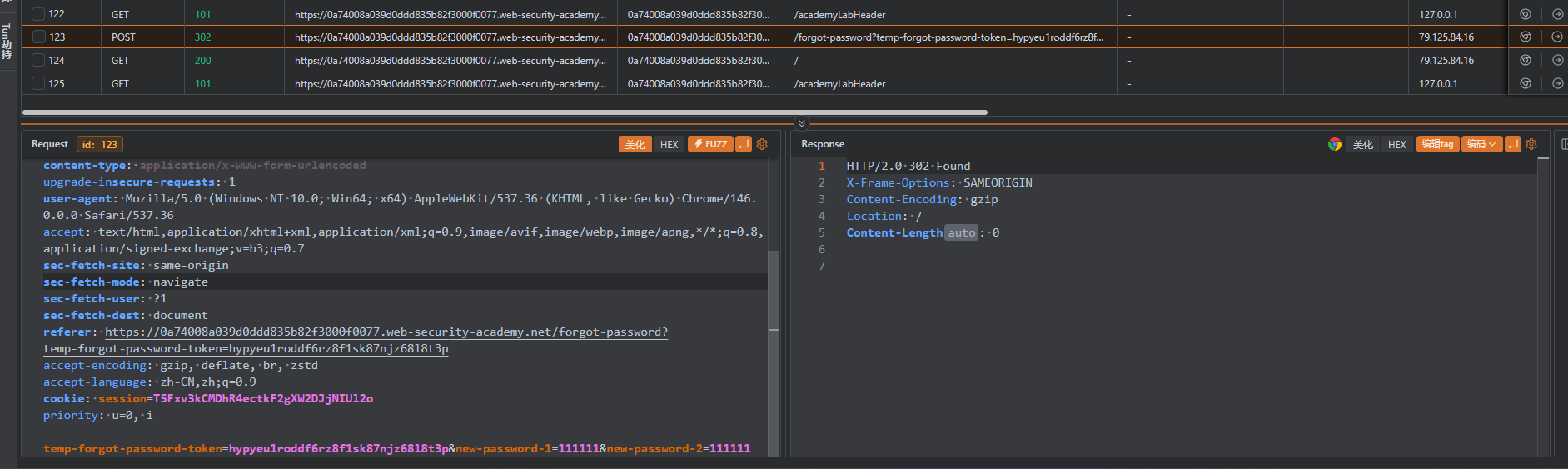The width and height of the screenshot is (1568, 469).
Task: Click the 编辑tag button
Action: tap(1437, 144)
